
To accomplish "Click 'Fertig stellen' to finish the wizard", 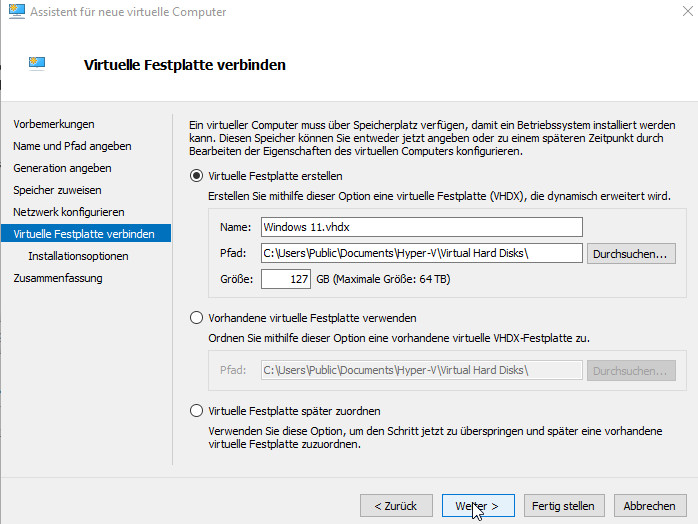I will [x=563, y=506].
